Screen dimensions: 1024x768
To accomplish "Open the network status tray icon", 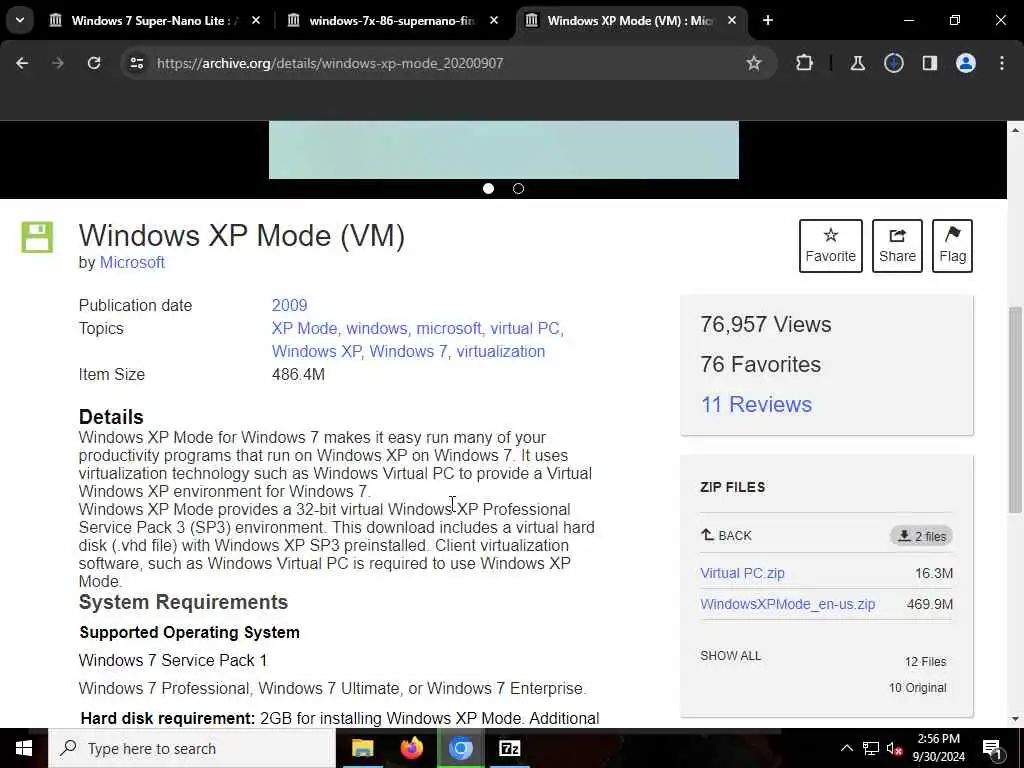I will coord(871,748).
